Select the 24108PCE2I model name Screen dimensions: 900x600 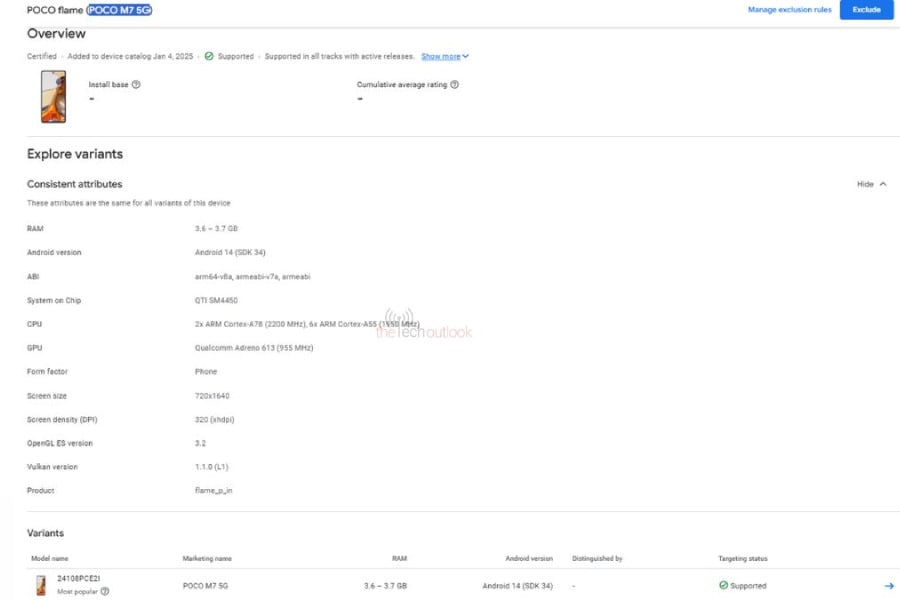tap(78, 578)
